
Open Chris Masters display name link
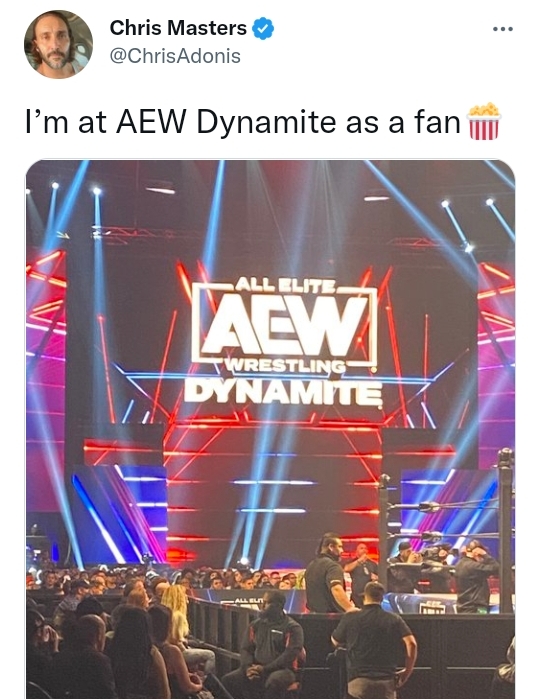coord(178,28)
